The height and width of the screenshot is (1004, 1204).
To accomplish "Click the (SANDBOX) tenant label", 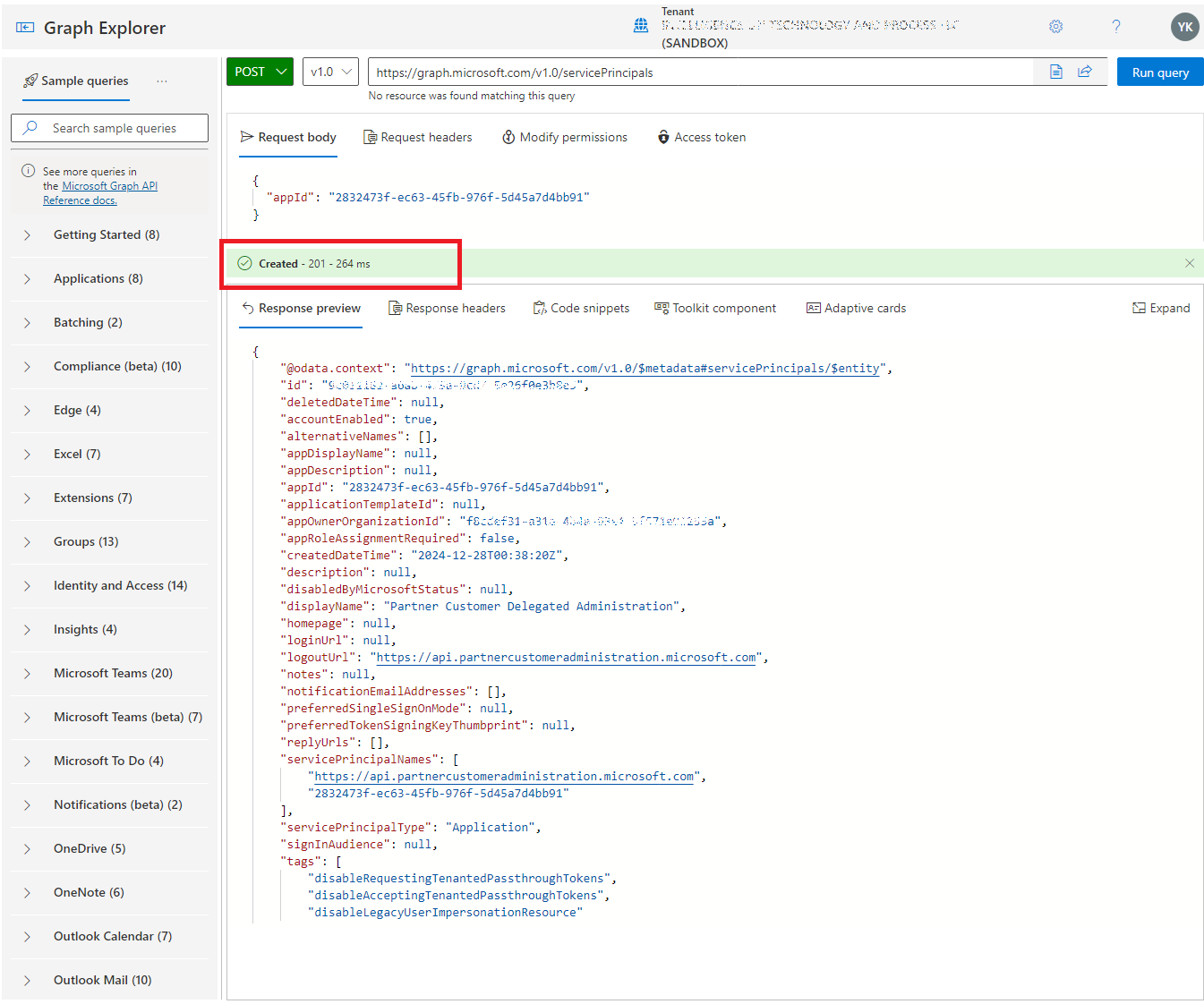I will [695, 43].
